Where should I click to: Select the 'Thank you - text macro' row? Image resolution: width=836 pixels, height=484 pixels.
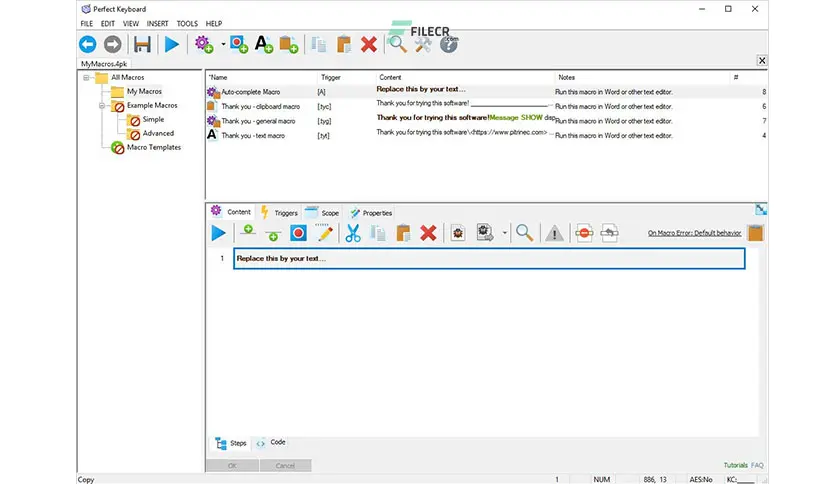pyautogui.click(x=487, y=135)
